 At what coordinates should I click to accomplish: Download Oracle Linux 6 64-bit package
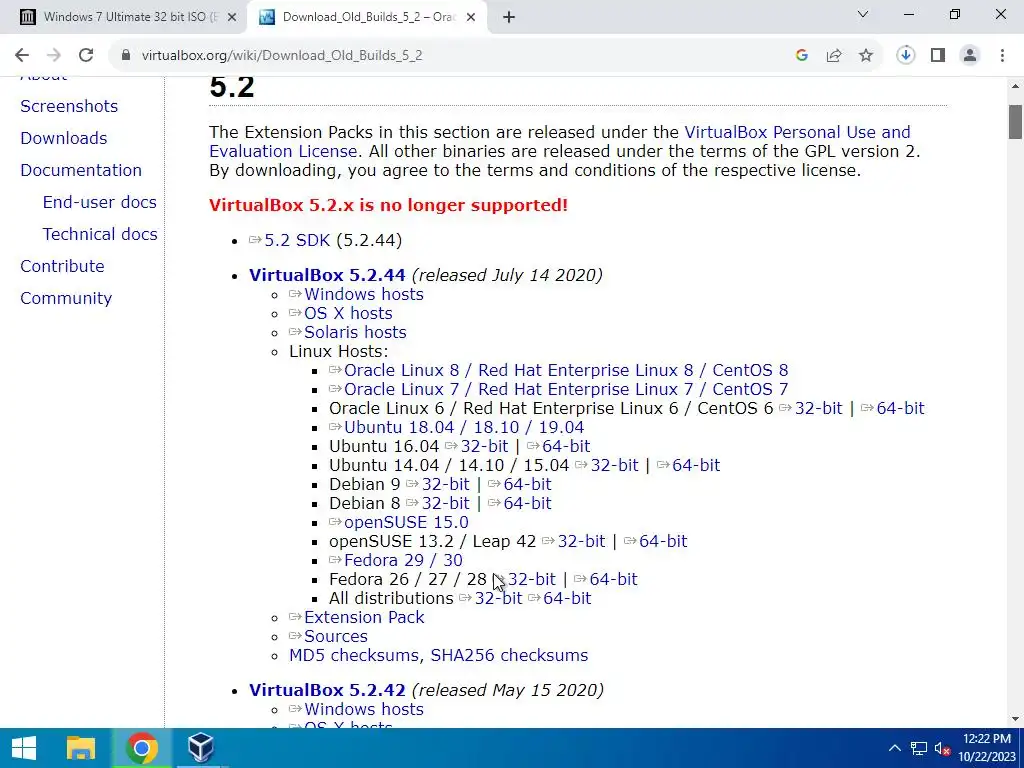pos(901,408)
